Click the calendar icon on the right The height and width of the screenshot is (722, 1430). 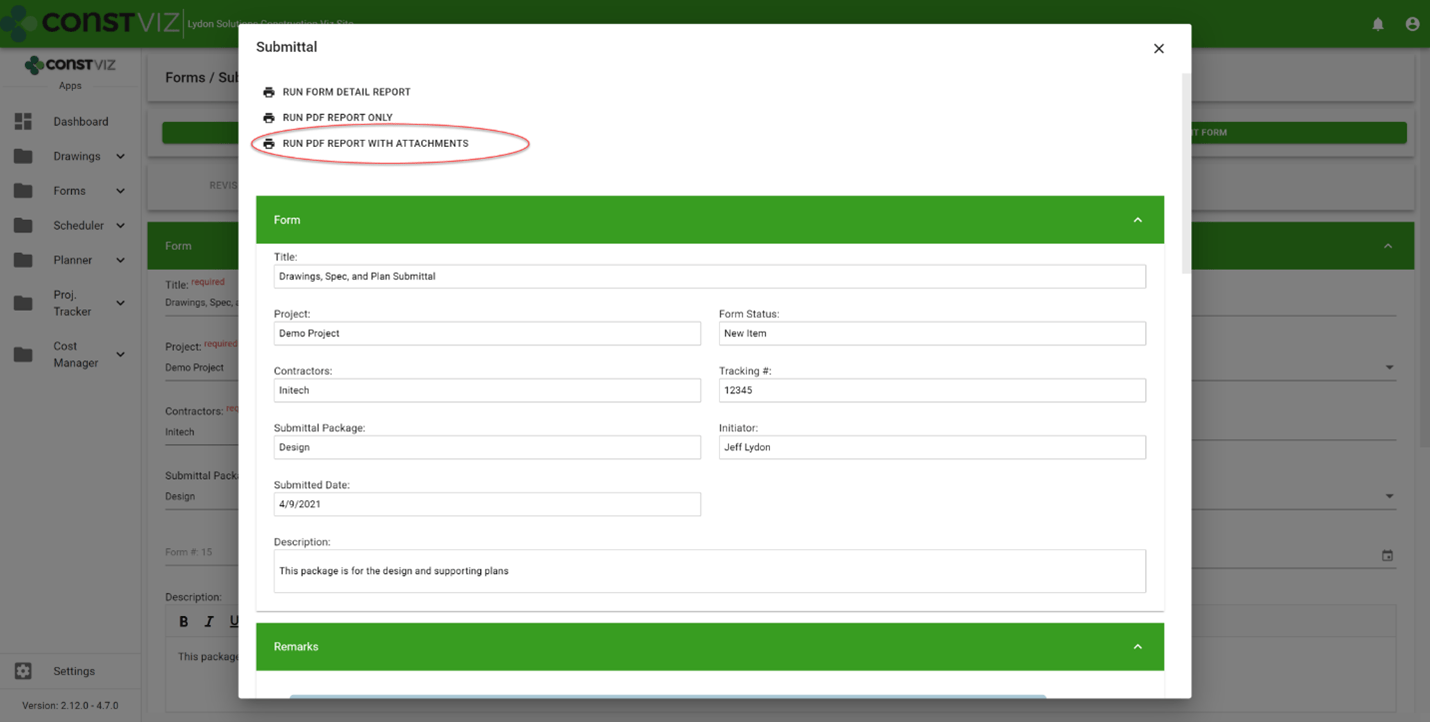(1387, 555)
